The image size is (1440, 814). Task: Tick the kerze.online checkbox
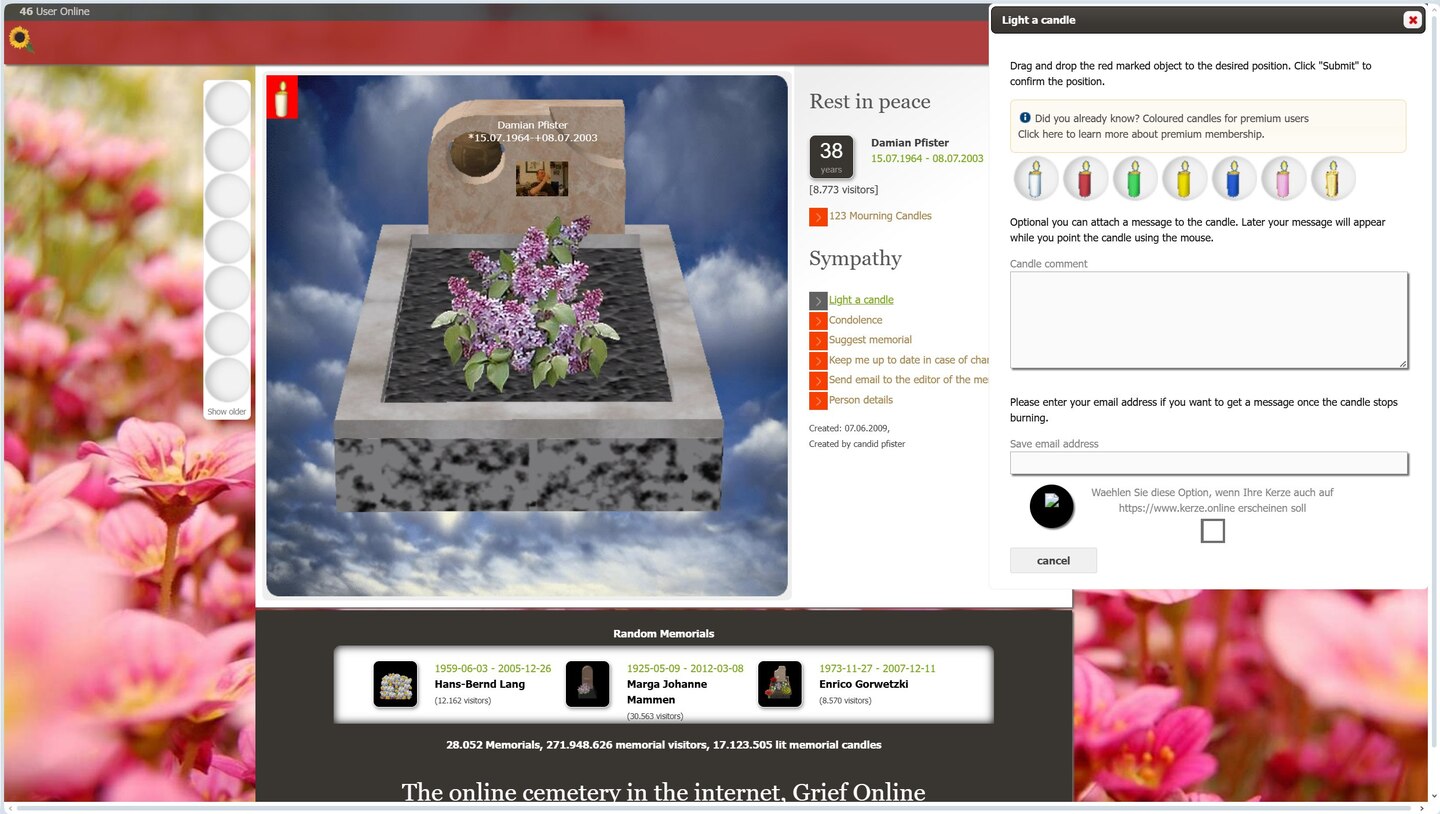coord(1212,531)
